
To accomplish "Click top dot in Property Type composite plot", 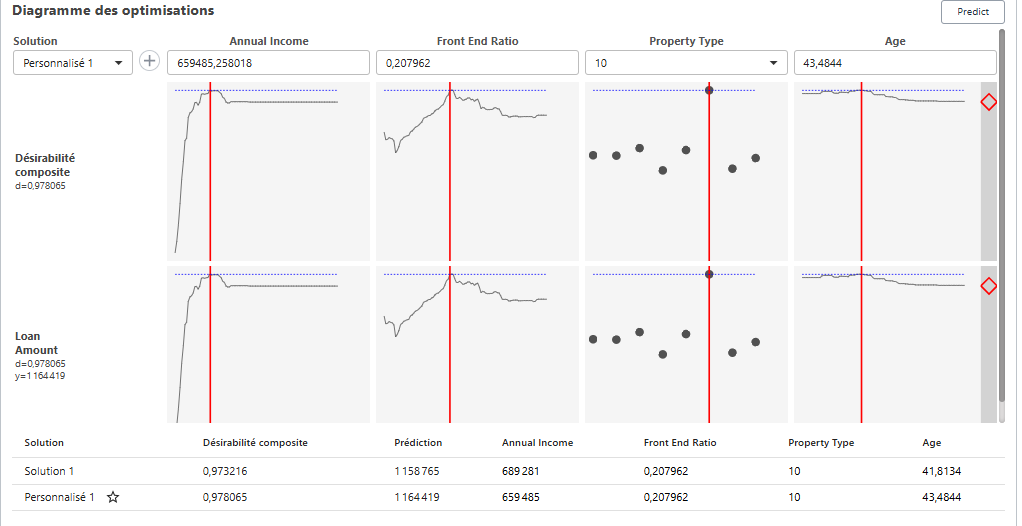I will (x=709, y=90).
